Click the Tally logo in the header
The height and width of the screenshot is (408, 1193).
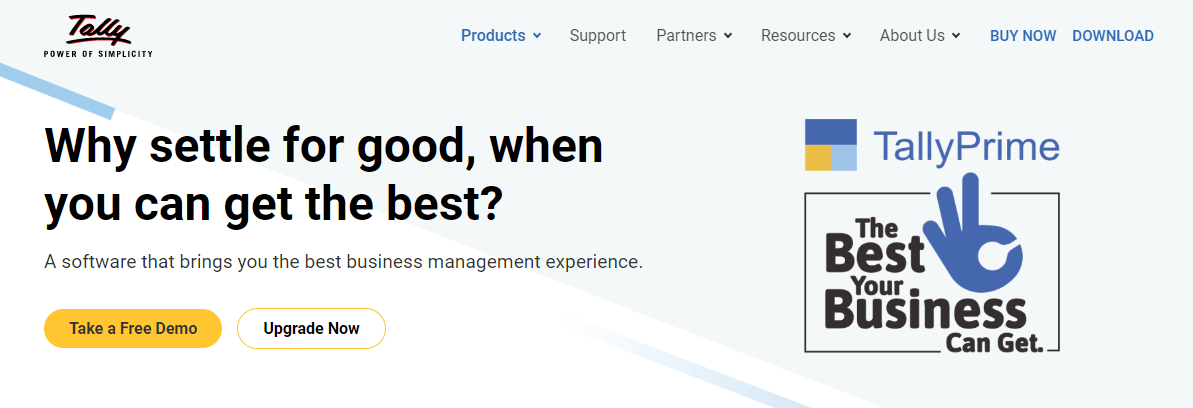coord(98,32)
